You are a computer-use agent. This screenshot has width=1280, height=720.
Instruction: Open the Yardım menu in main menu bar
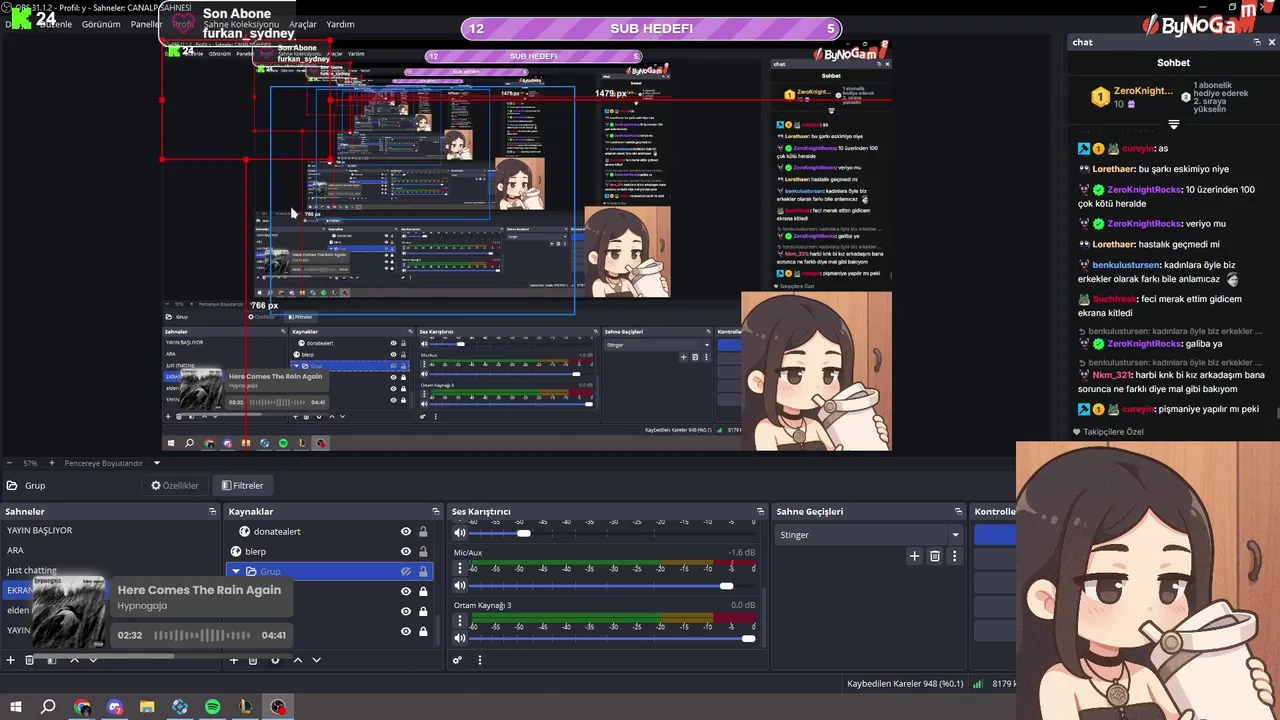(340, 24)
